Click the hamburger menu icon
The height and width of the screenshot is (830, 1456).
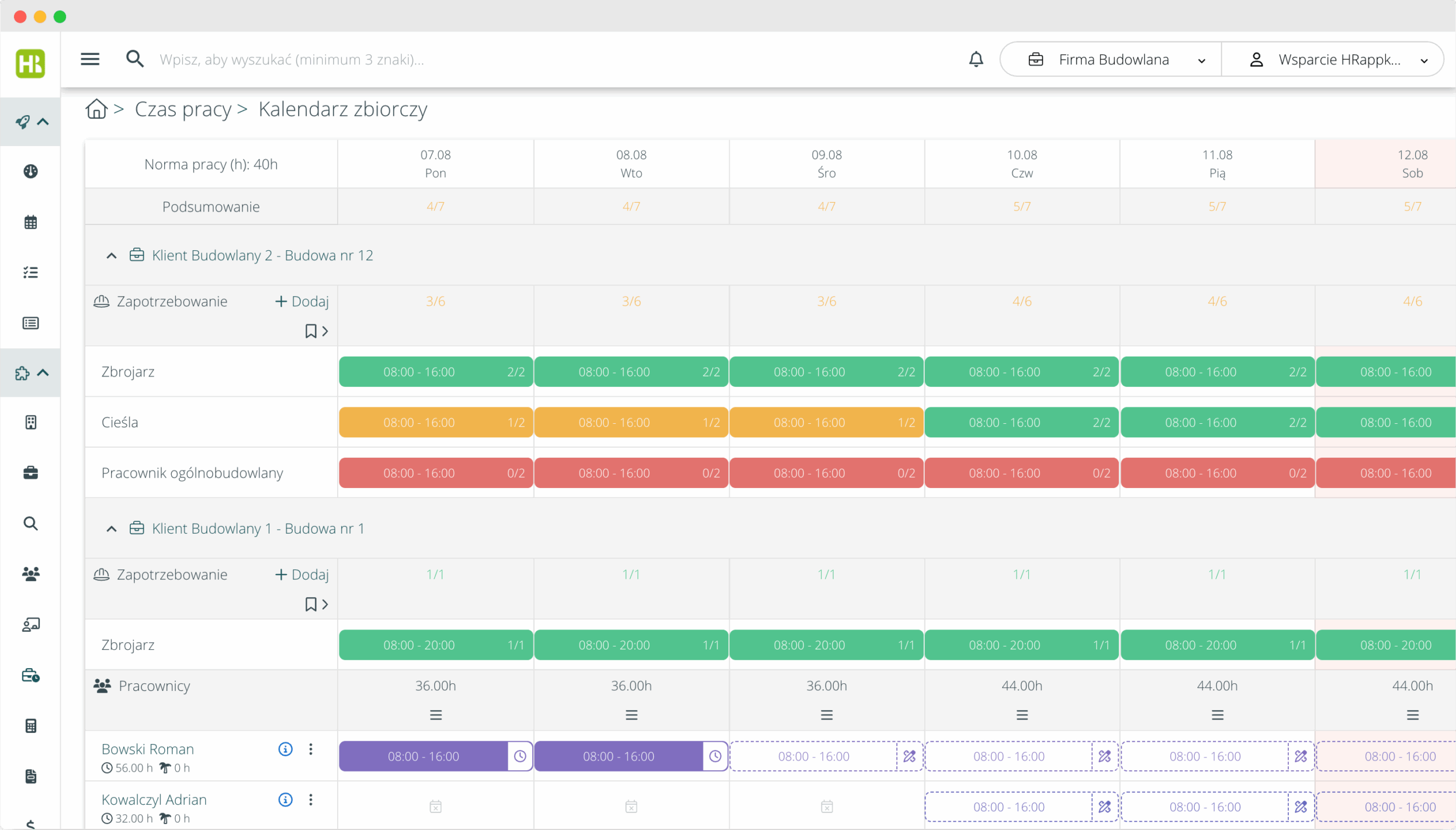point(90,59)
